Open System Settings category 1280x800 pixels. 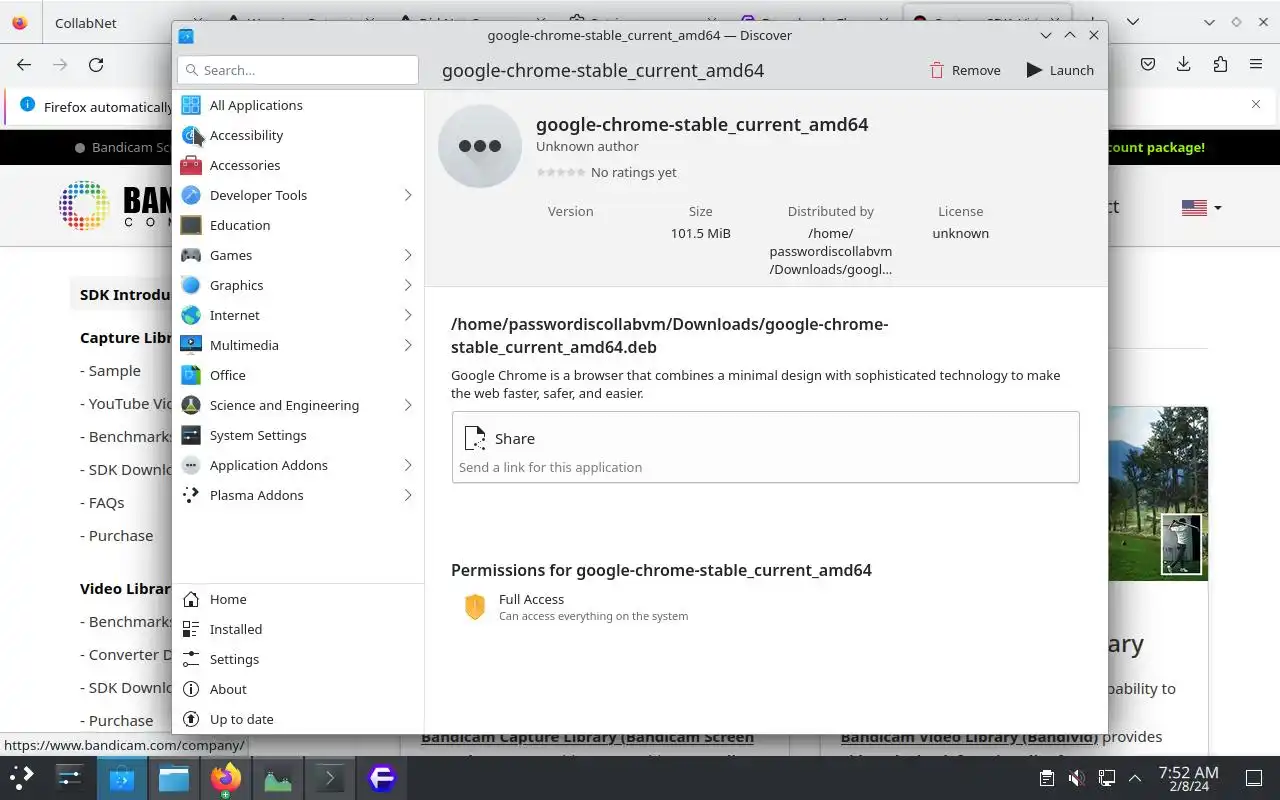(298, 435)
